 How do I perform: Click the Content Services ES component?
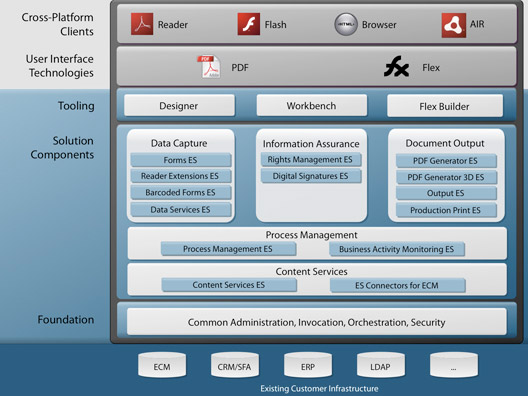pyautogui.click(x=229, y=285)
